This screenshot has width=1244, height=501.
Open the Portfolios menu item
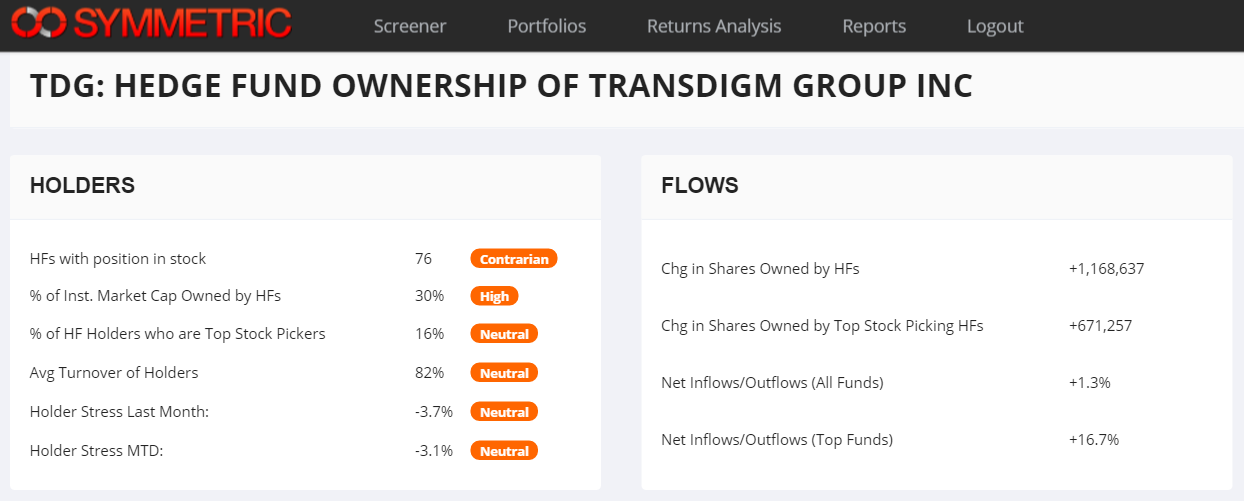(547, 26)
